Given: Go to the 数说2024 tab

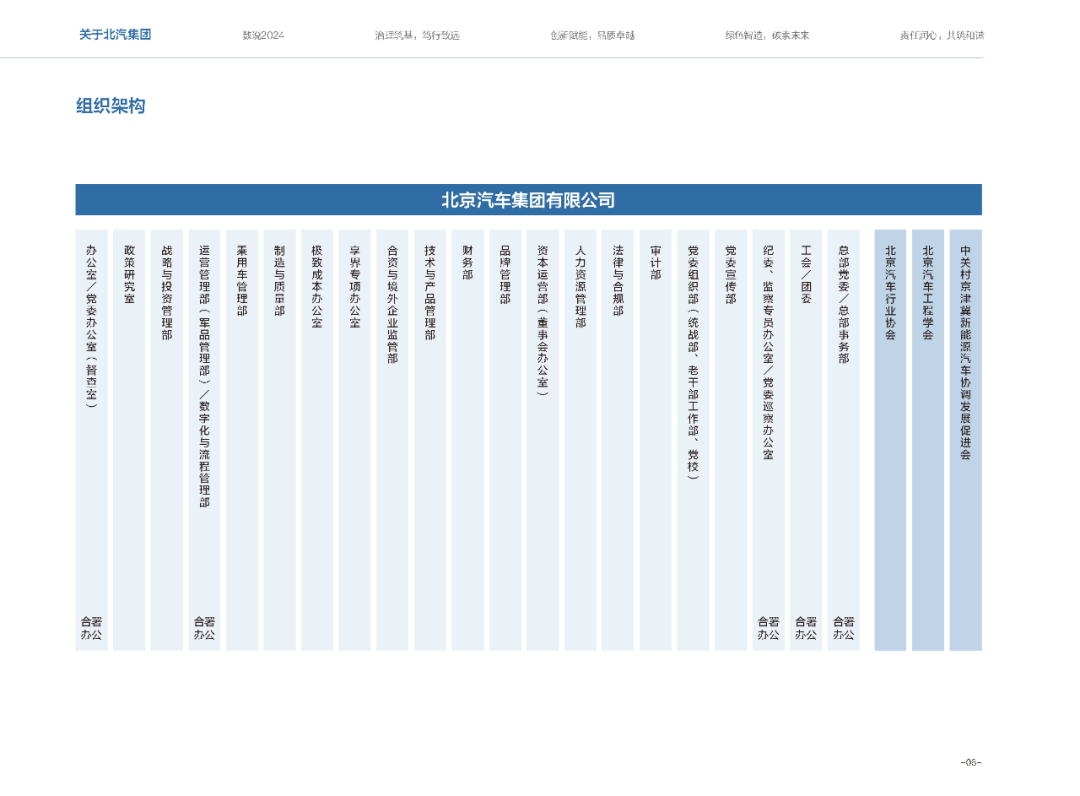Looking at the screenshot, I should [263, 35].
